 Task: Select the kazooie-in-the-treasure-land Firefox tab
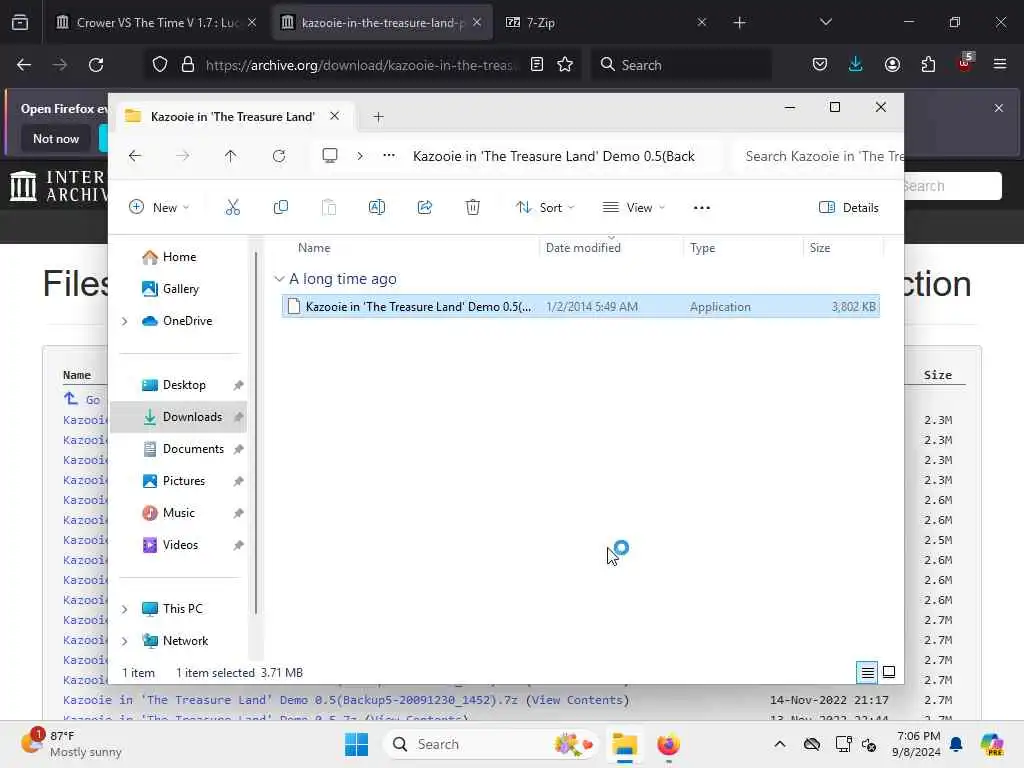click(381, 22)
